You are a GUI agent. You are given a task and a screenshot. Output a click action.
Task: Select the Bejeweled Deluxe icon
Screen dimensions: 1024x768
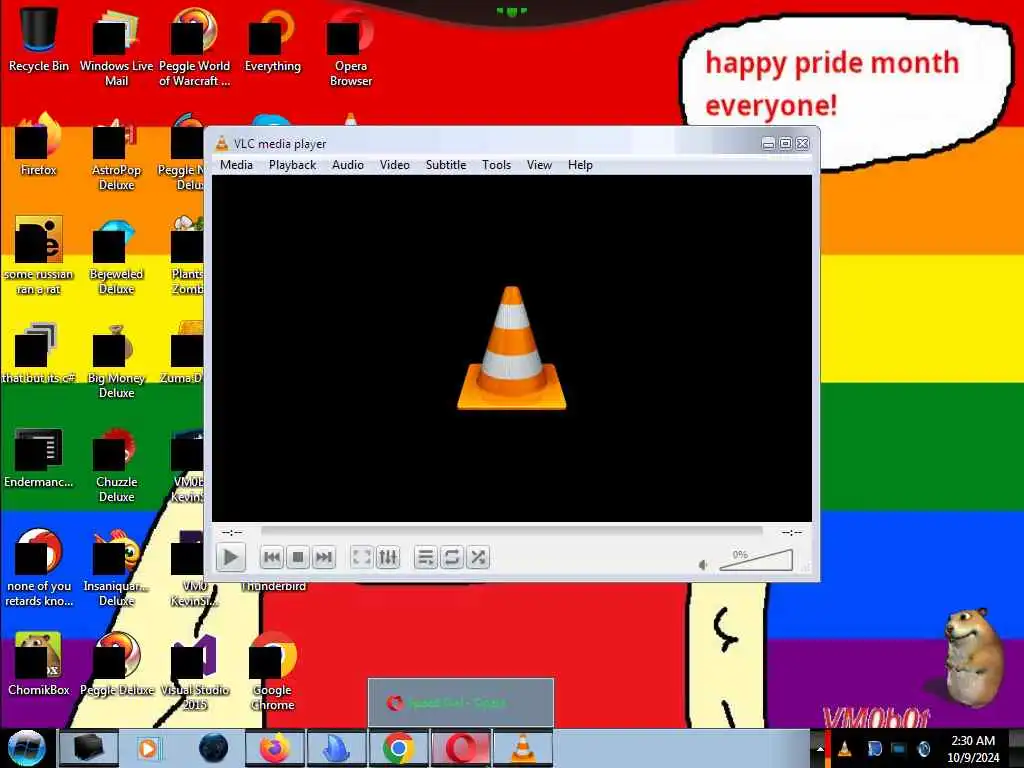pyautogui.click(x=116, y=255)
